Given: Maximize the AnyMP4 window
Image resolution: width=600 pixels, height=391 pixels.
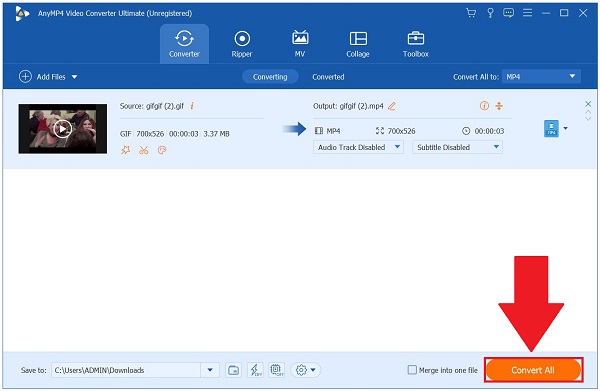Looking at the screenshot, I should pos(564,13).
